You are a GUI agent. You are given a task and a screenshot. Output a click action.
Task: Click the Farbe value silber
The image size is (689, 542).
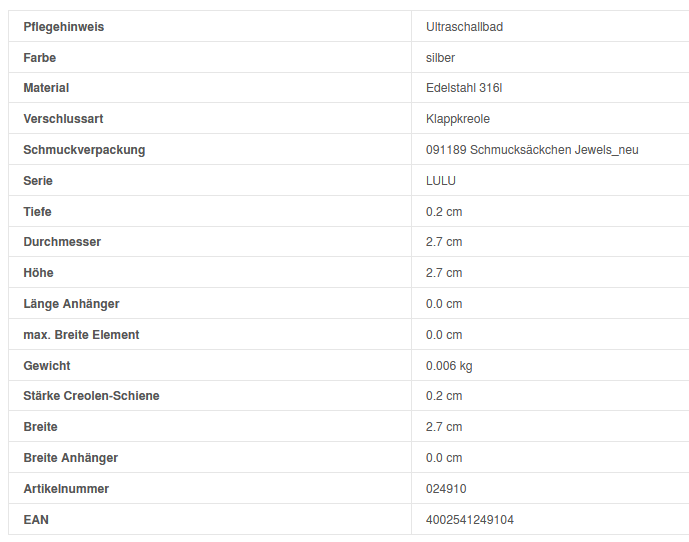click(440, 58)
